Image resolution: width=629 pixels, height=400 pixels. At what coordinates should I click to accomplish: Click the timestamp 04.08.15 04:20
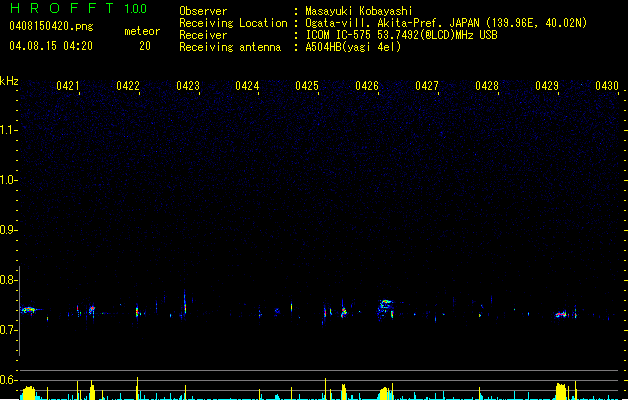point(51,46)
